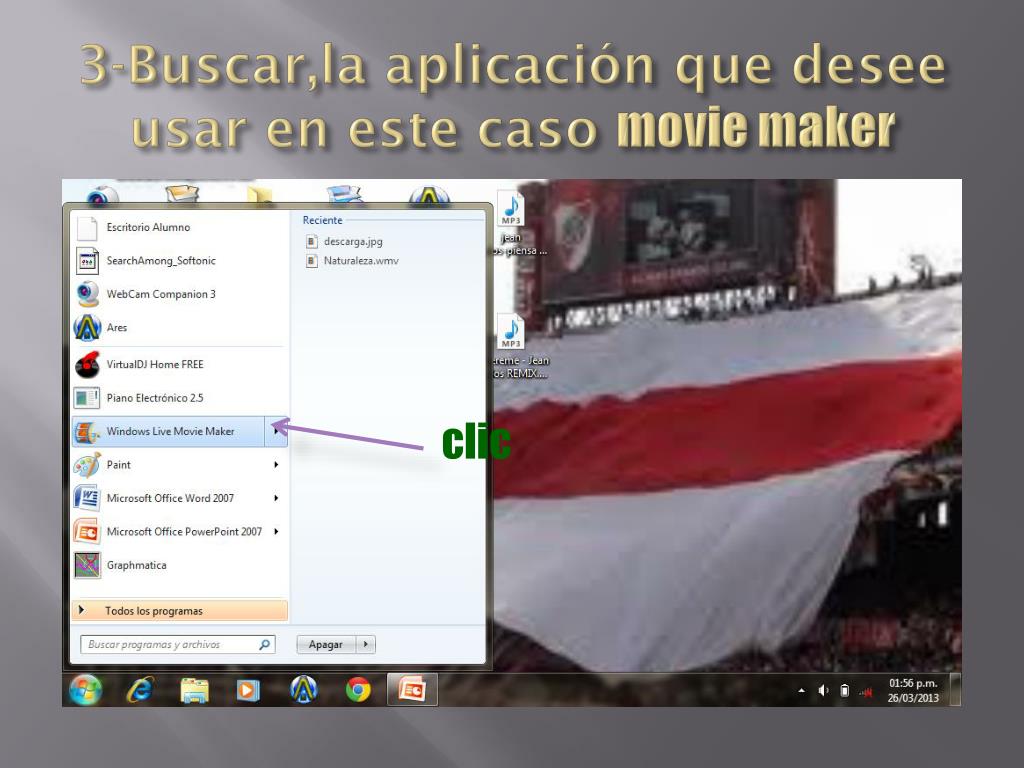1024x768 pixels.
Task: Click the network signal tray icon
Action: coord(866,692)
